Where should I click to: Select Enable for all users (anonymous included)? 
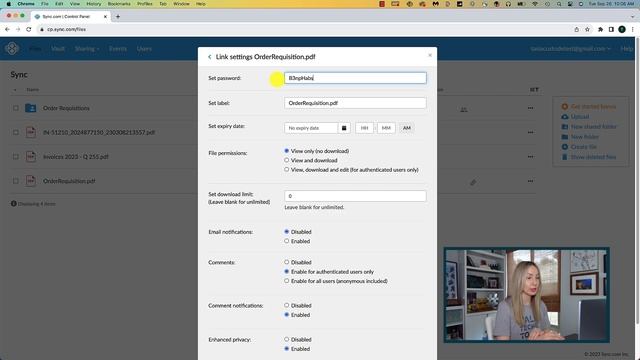pos(287,281)
